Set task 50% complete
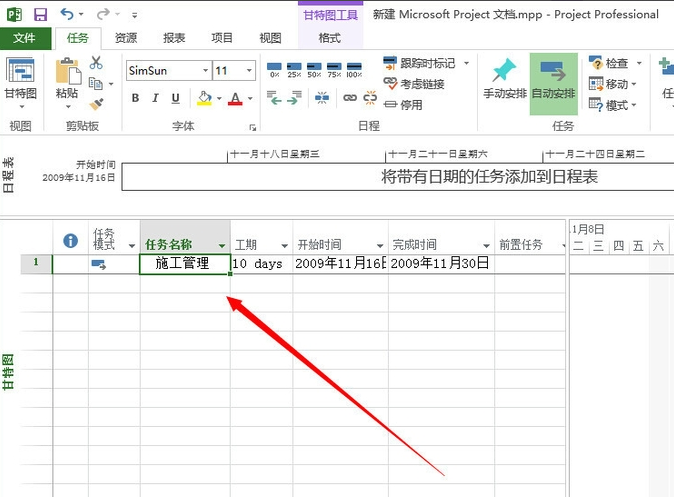674x497 pixels. (314, 70)
